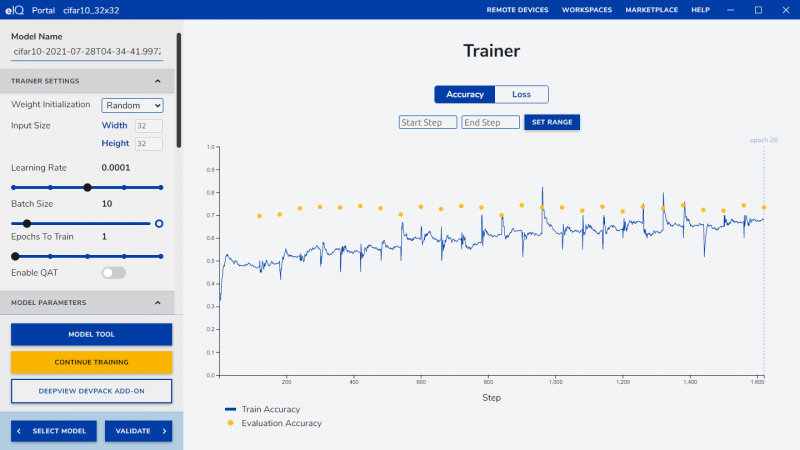
Task: Click the right arrow on Validate
Action: point(164,431)
